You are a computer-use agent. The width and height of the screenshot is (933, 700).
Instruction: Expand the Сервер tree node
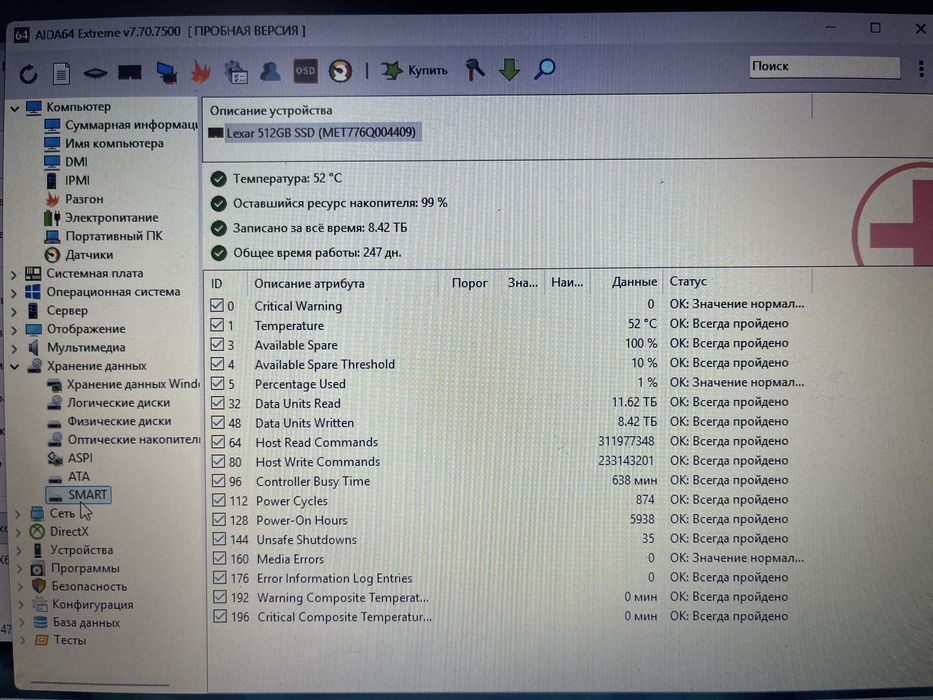pyautogui.click(x=14, y=311)
